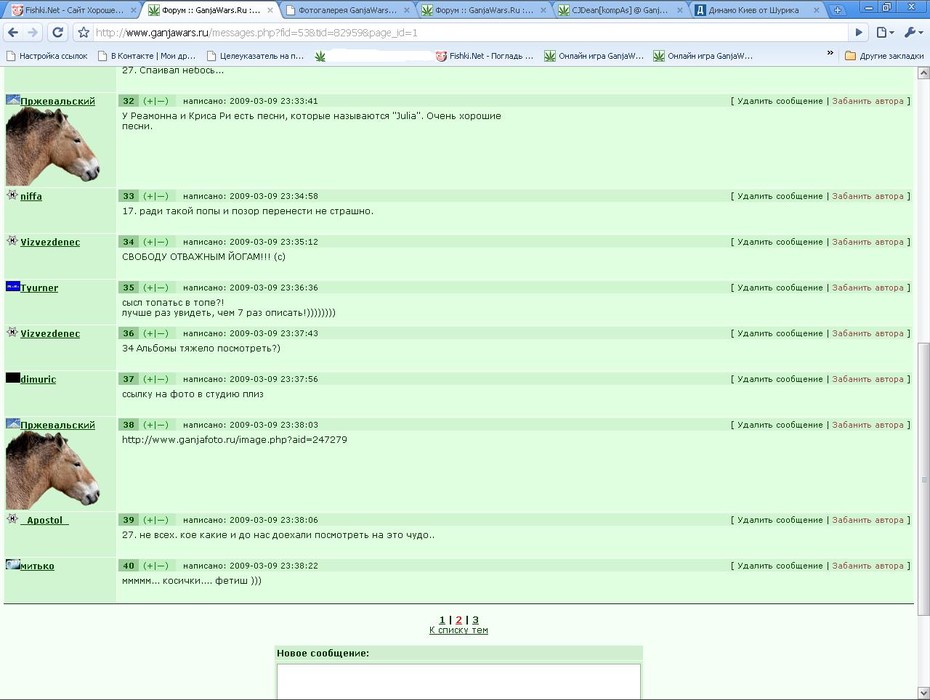The height and width of the screenshot is (700, 930).
Task: Click Удалить сообщение on post 40
Action: 780,566
